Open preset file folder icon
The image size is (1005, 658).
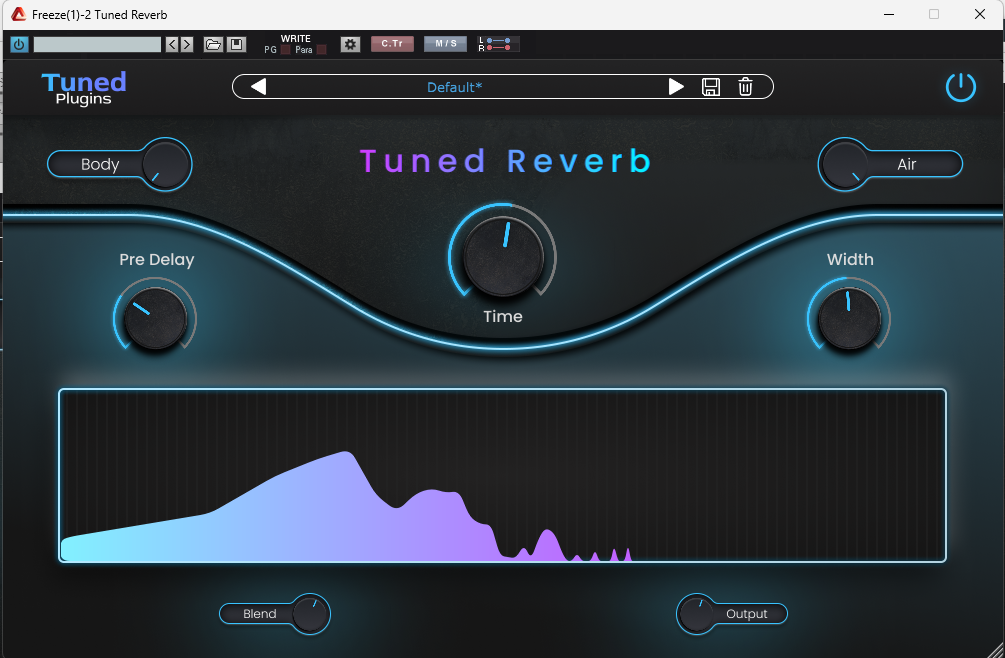click(x=213, y=44)
